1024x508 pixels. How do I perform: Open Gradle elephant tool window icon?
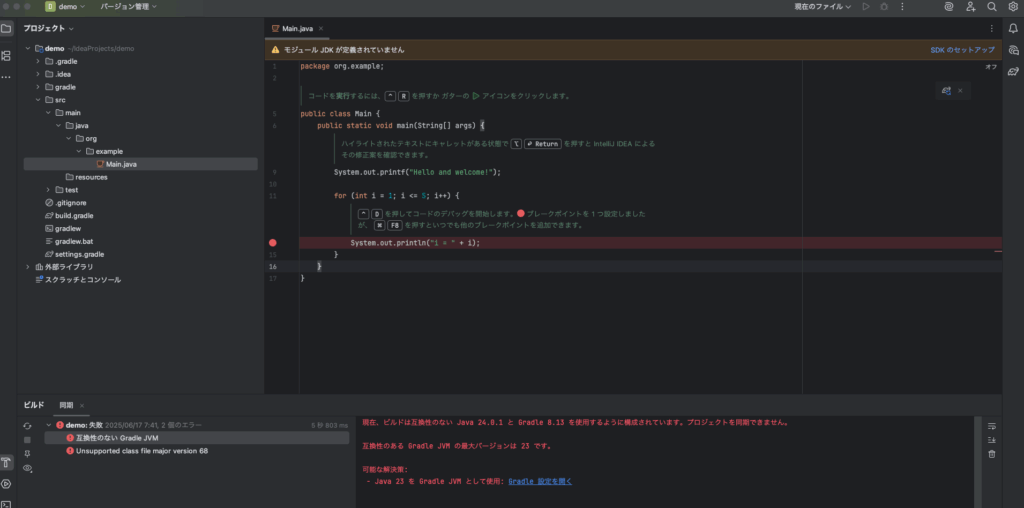(x=1013, y=71)
